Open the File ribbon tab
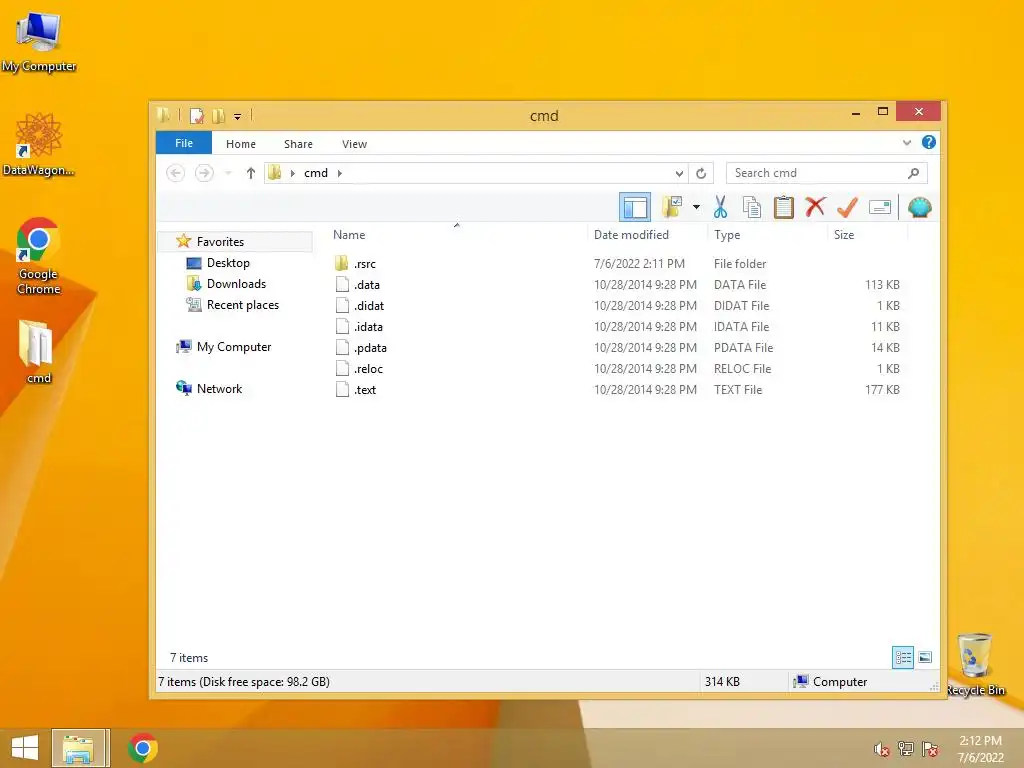1024x768 pixels. 184,143
